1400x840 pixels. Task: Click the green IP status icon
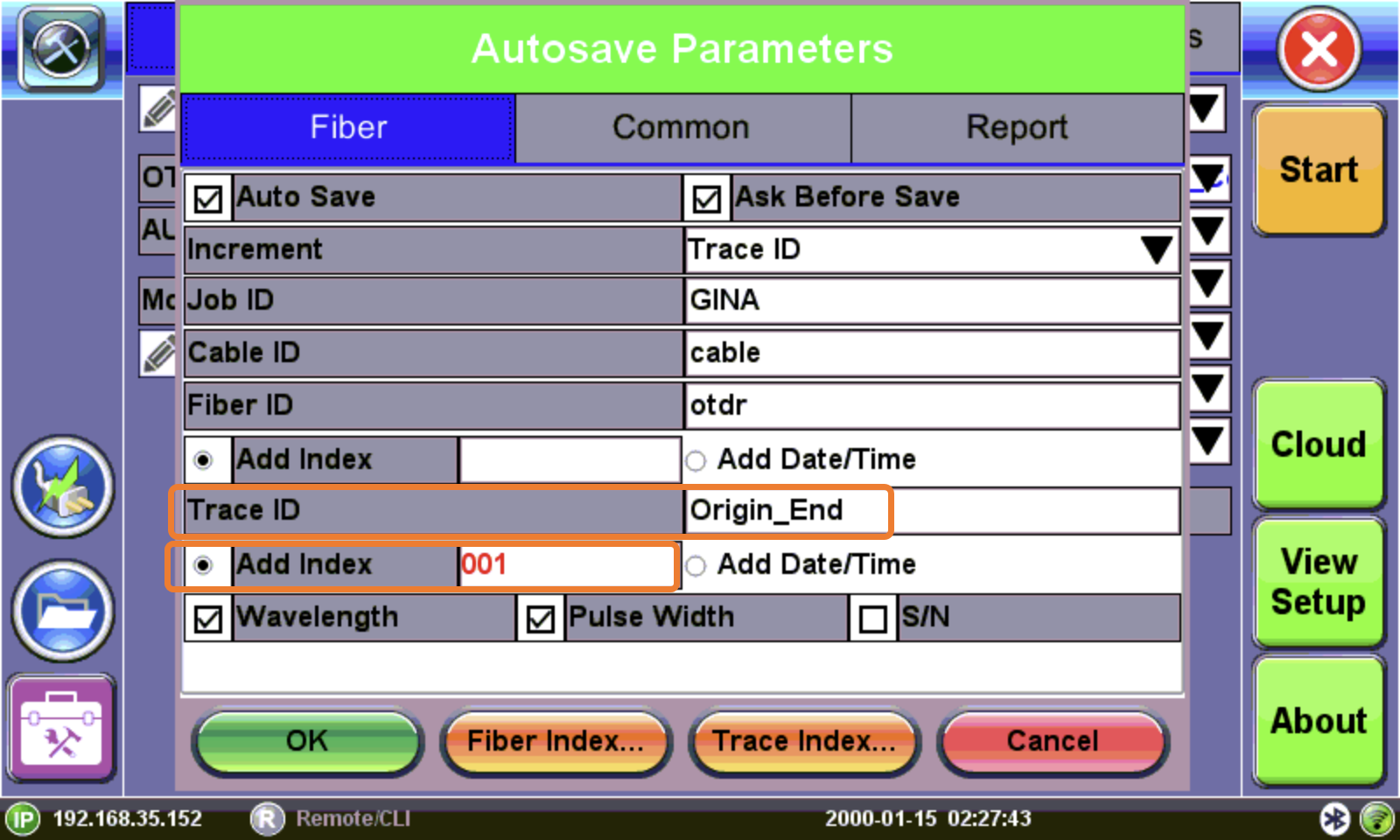(x=23, y=820)
